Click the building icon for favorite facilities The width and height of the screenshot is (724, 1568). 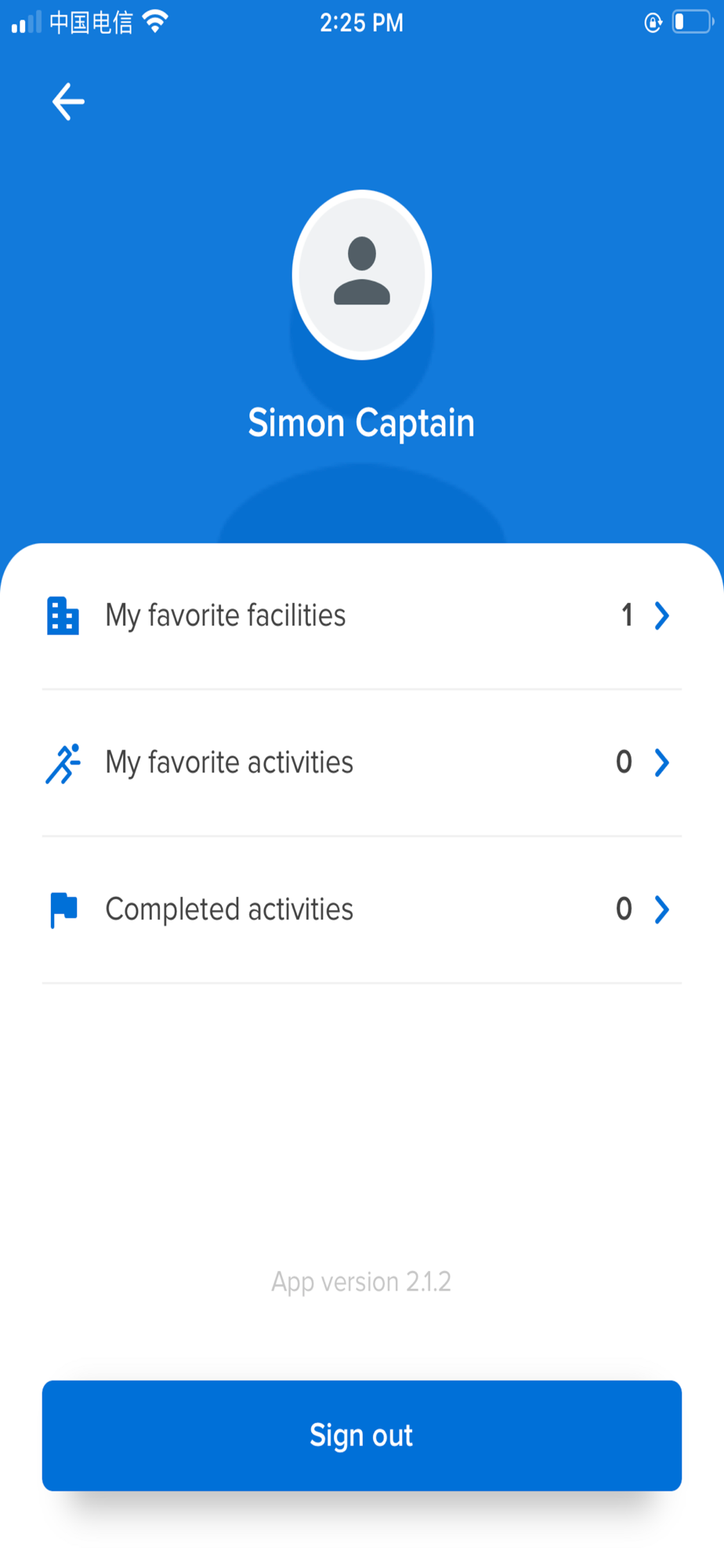[63, 615]
